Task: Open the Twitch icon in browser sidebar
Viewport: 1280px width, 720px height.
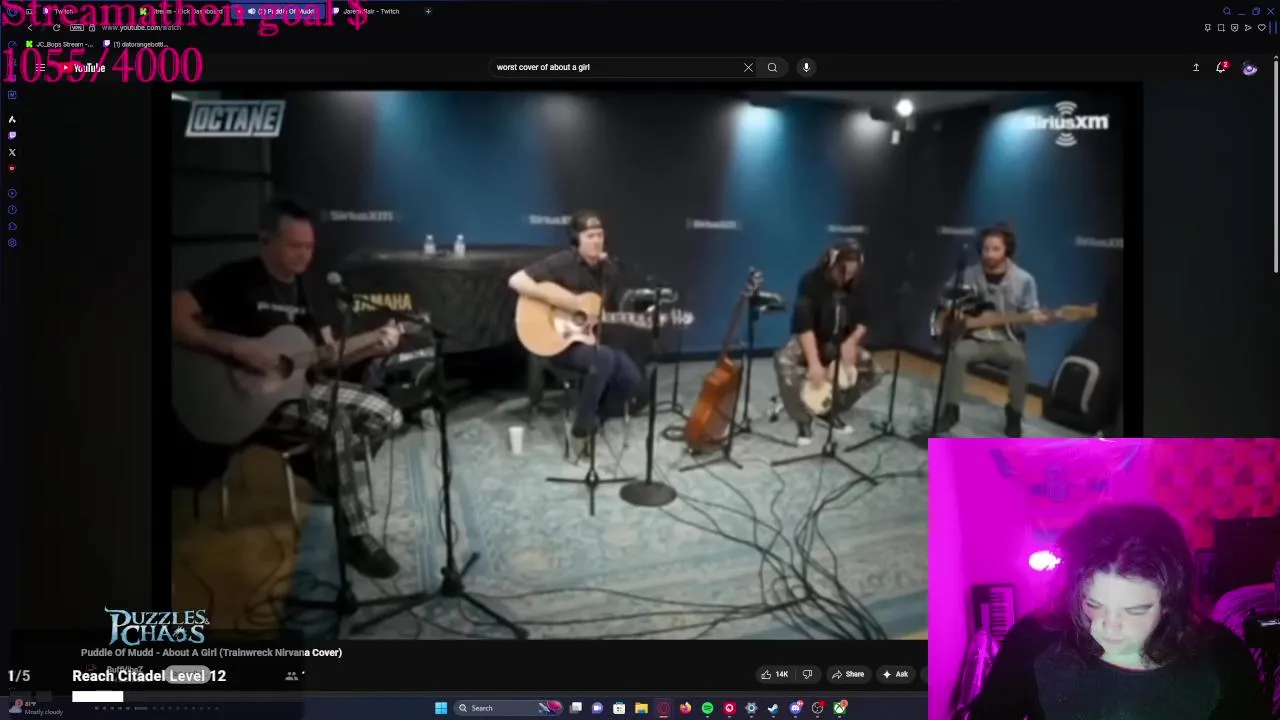Action: [x=12, y=135]
